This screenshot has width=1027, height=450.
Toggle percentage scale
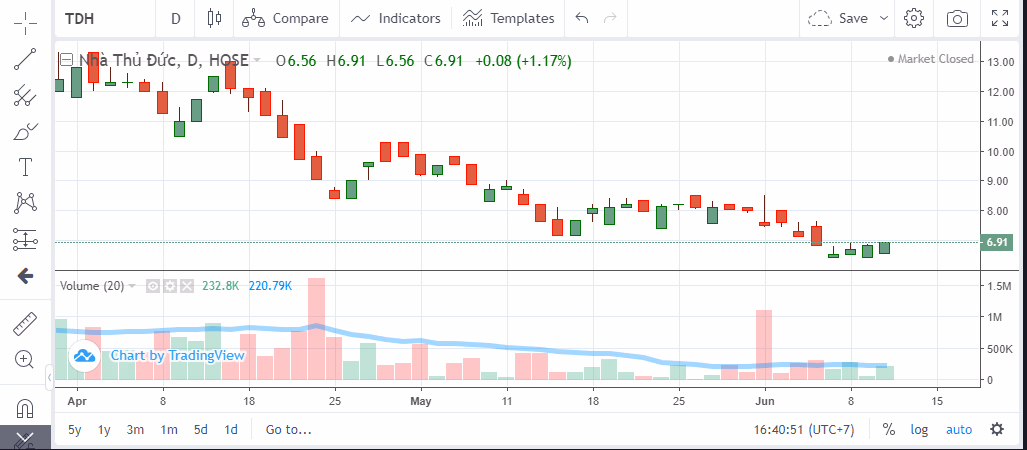(888, 430)
